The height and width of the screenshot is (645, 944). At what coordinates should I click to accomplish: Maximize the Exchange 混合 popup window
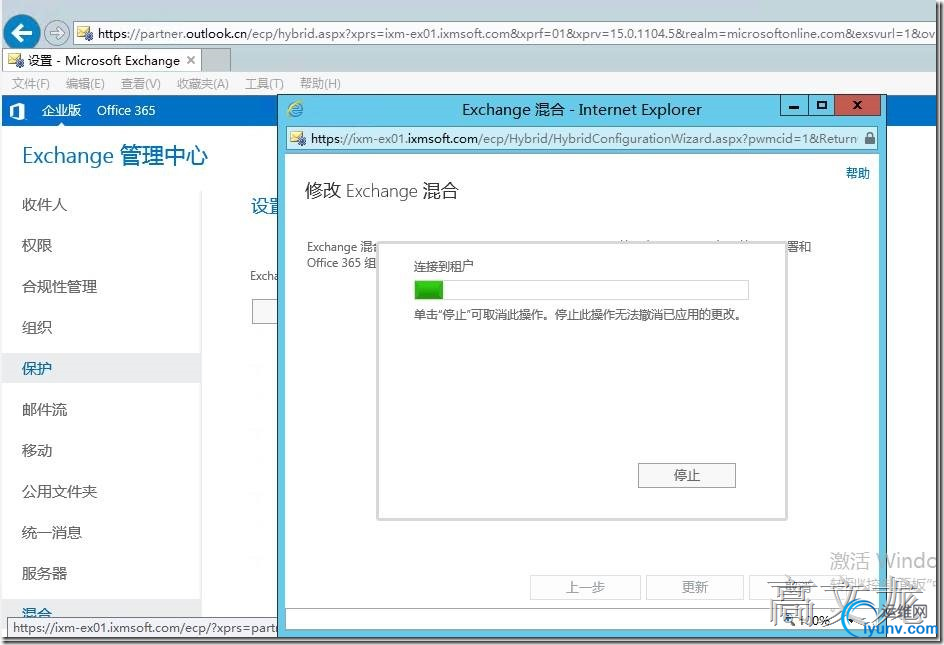click(x=821, y=106)
